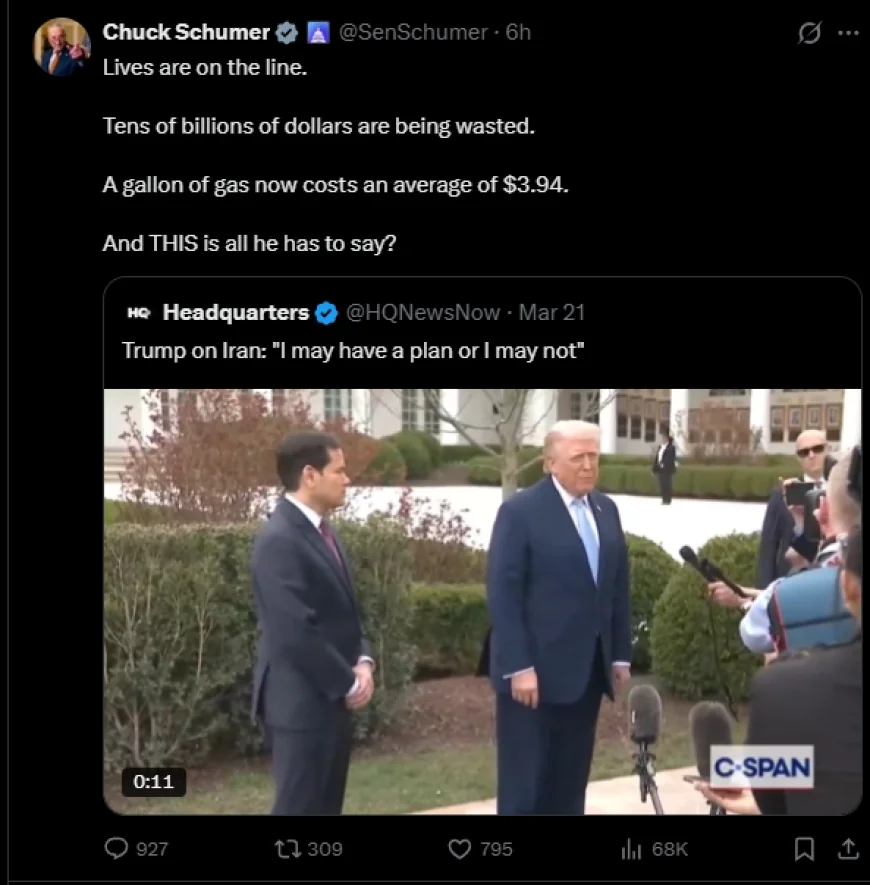
Task: Repost the tweet using the retweet icon
Action: pyautogui.click(x=287, y=848)
